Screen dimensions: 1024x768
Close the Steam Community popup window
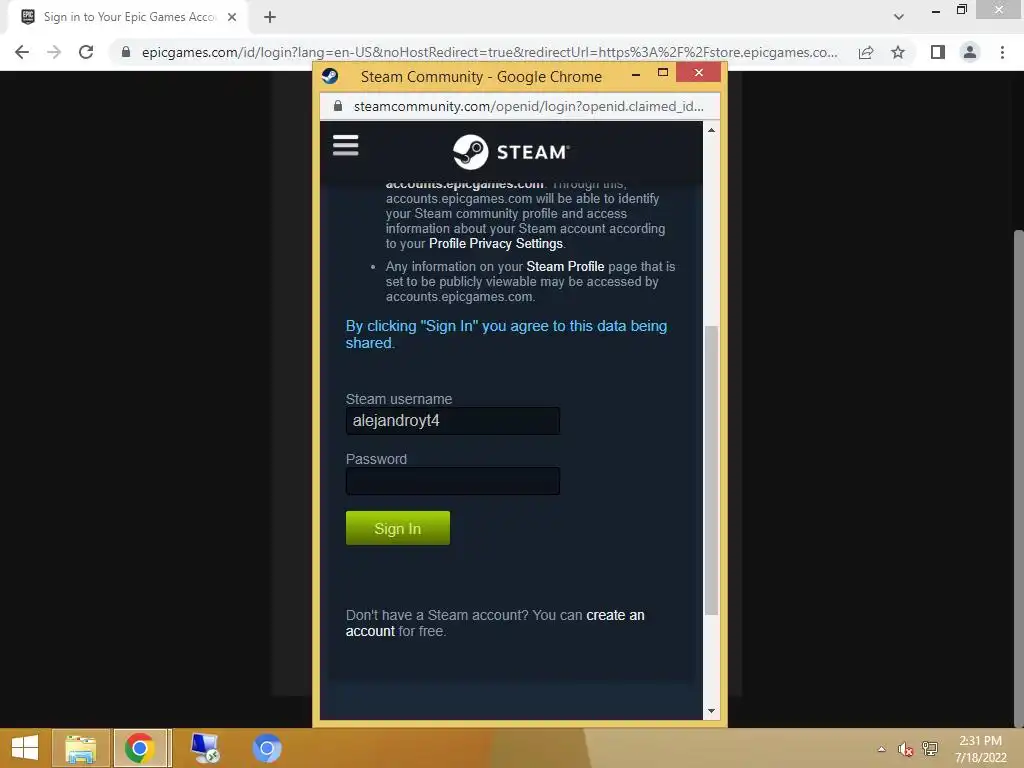click(x=699, y=72)
